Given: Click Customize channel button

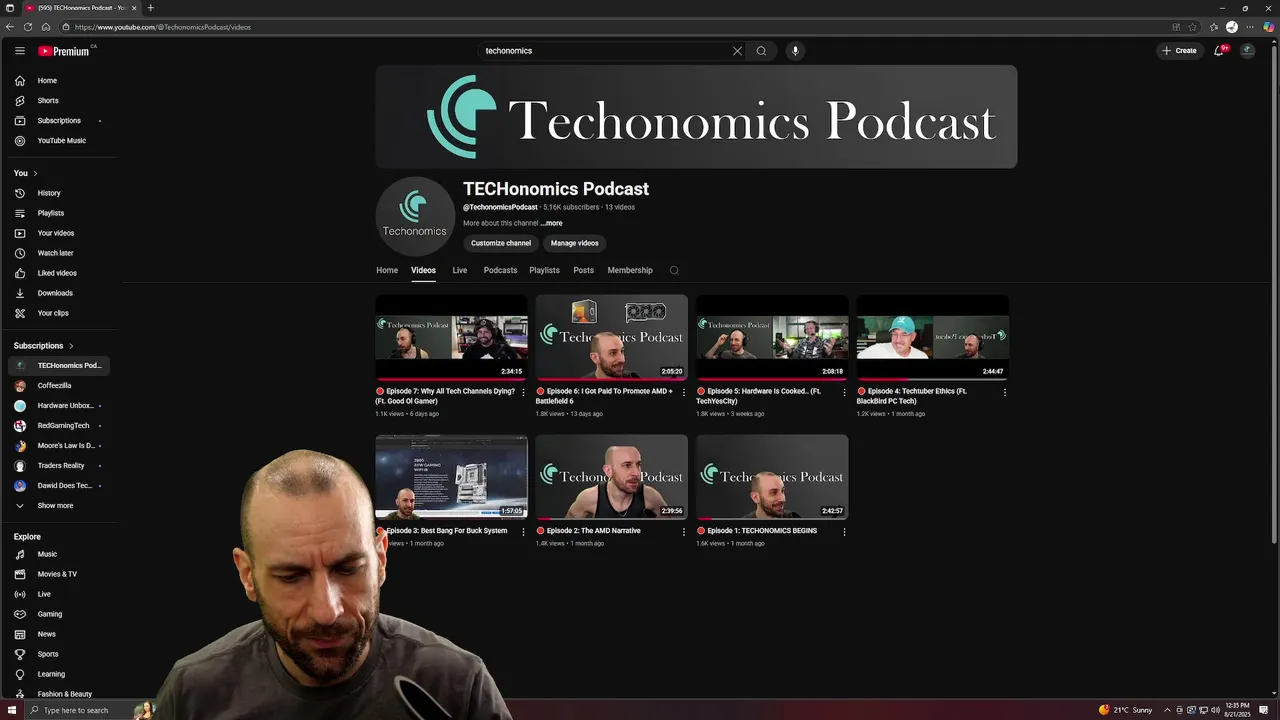Looking at the screenshot, I should click(501, 243).
